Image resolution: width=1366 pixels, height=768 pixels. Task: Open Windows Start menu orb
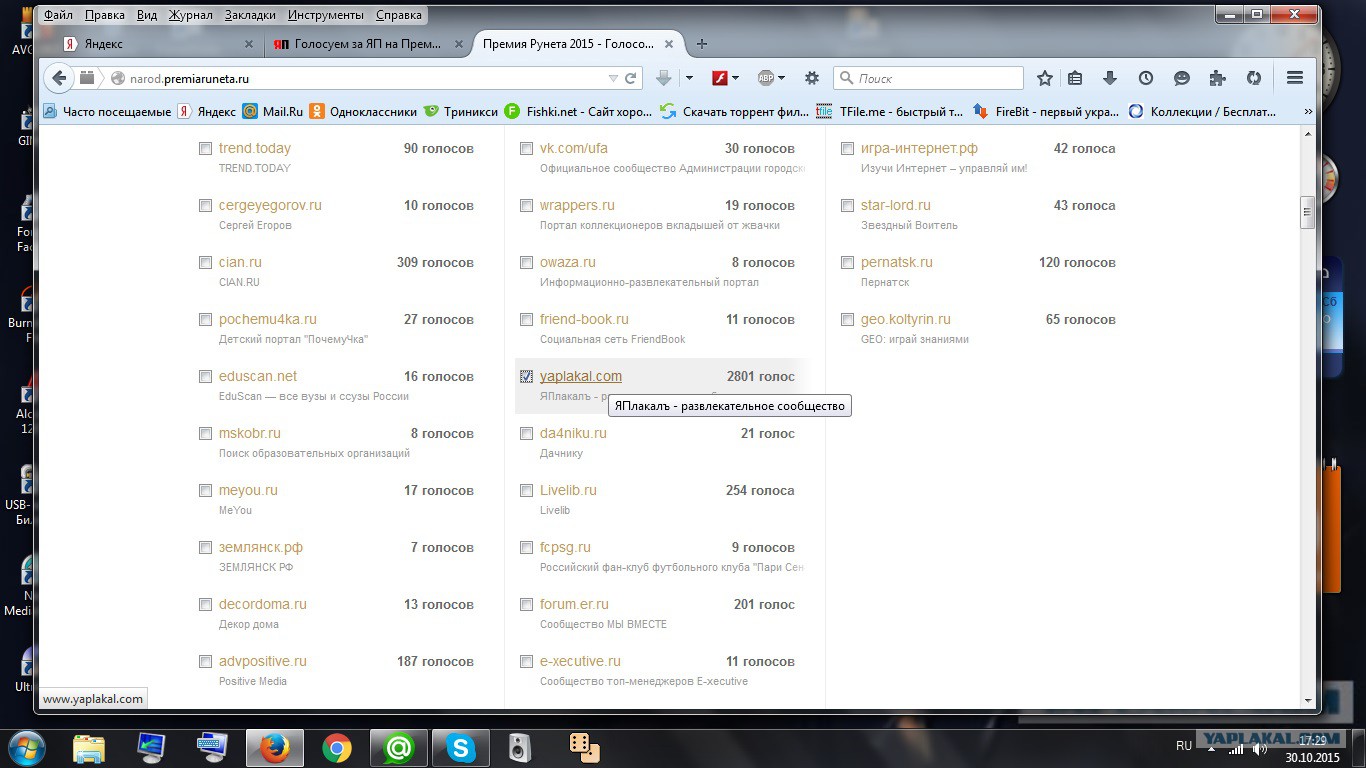pos(25,748)
